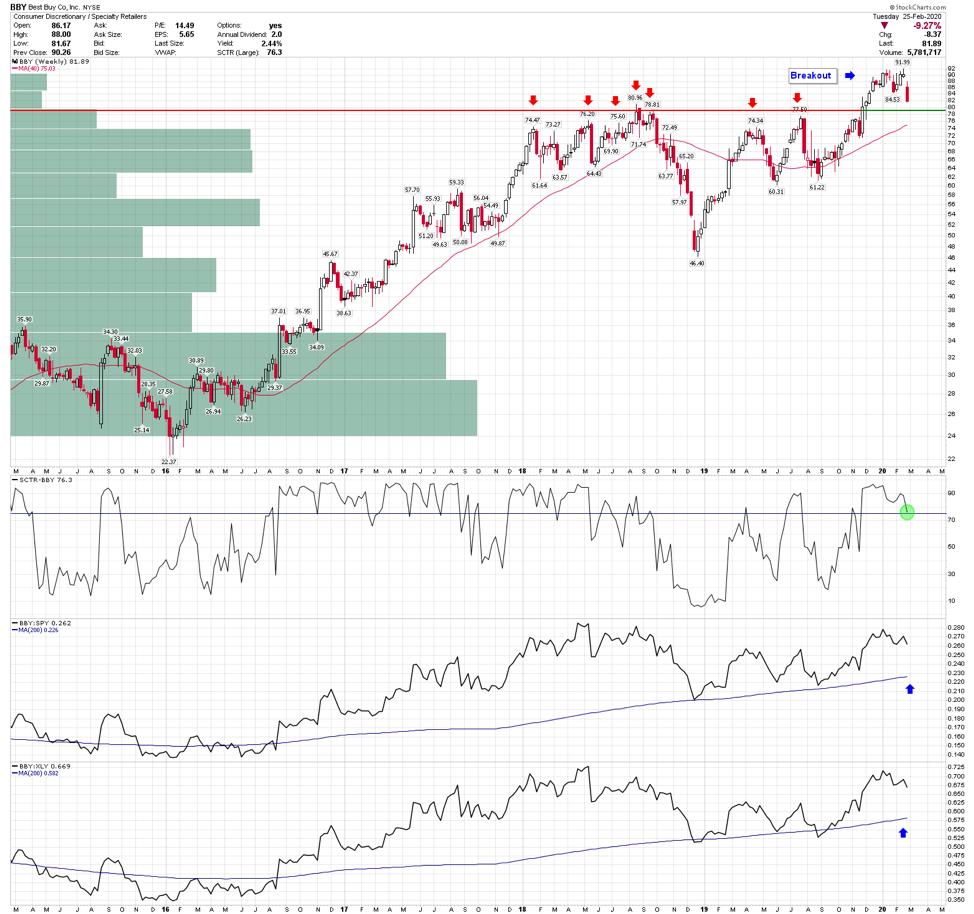
Task: Click the BBY ticker symbol in the title
Action: point(19,7)
